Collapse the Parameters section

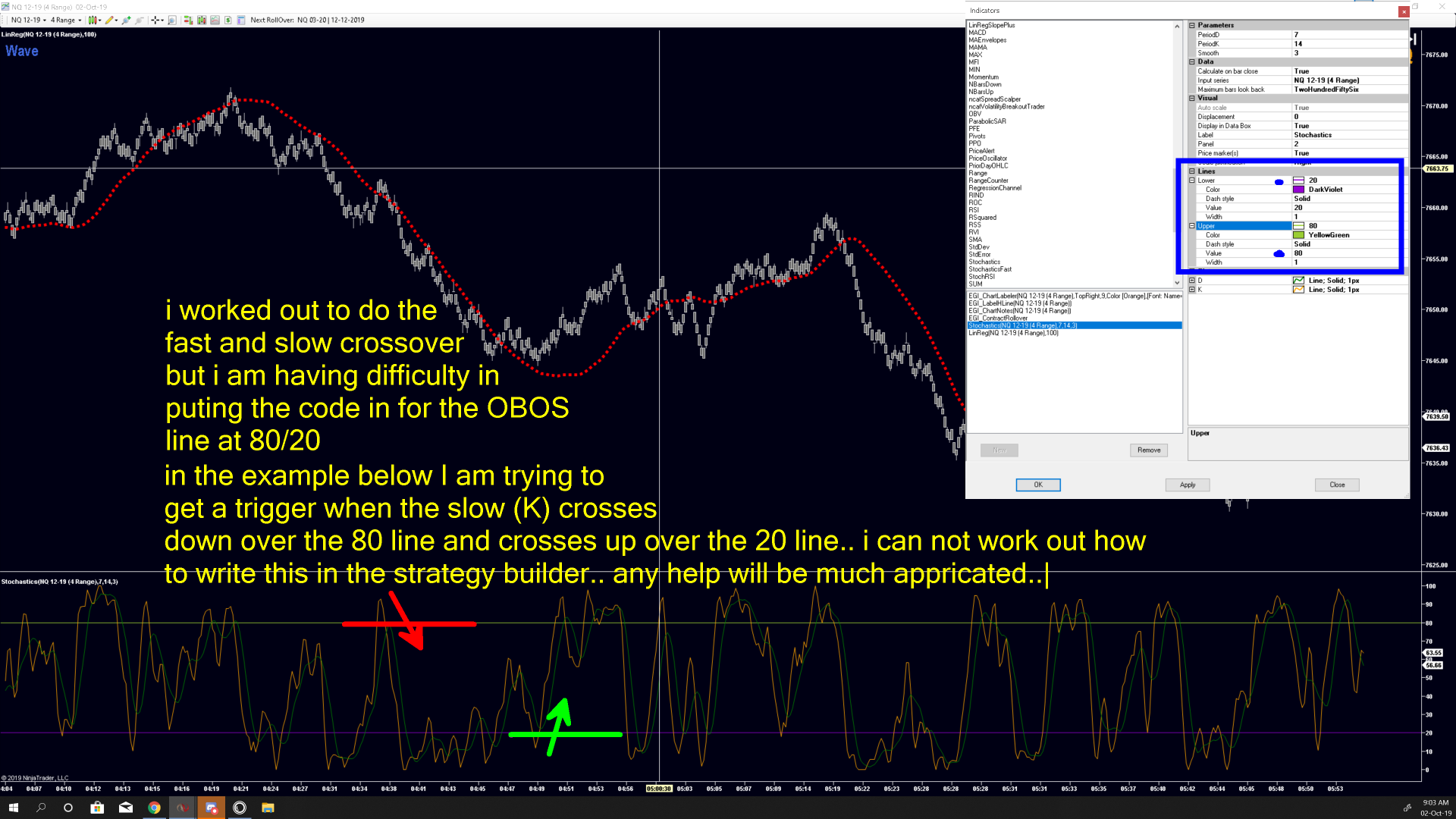[1192, 25]
